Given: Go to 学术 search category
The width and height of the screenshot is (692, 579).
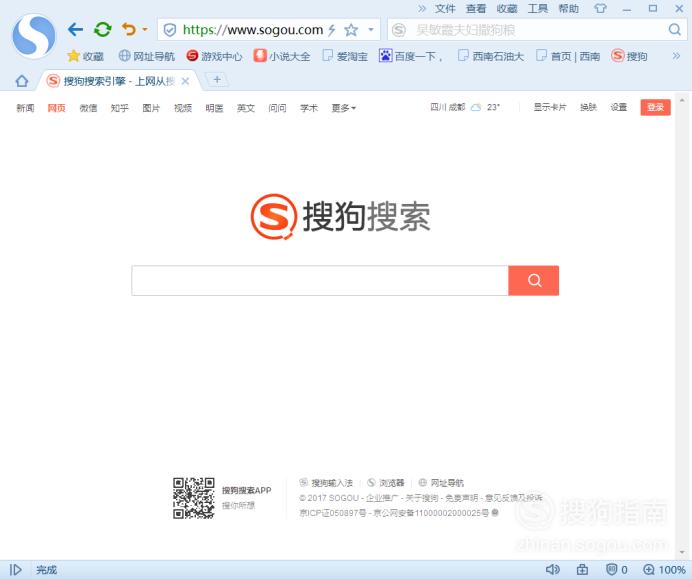Looking at the screenshot, I should (x=309, y=108).
